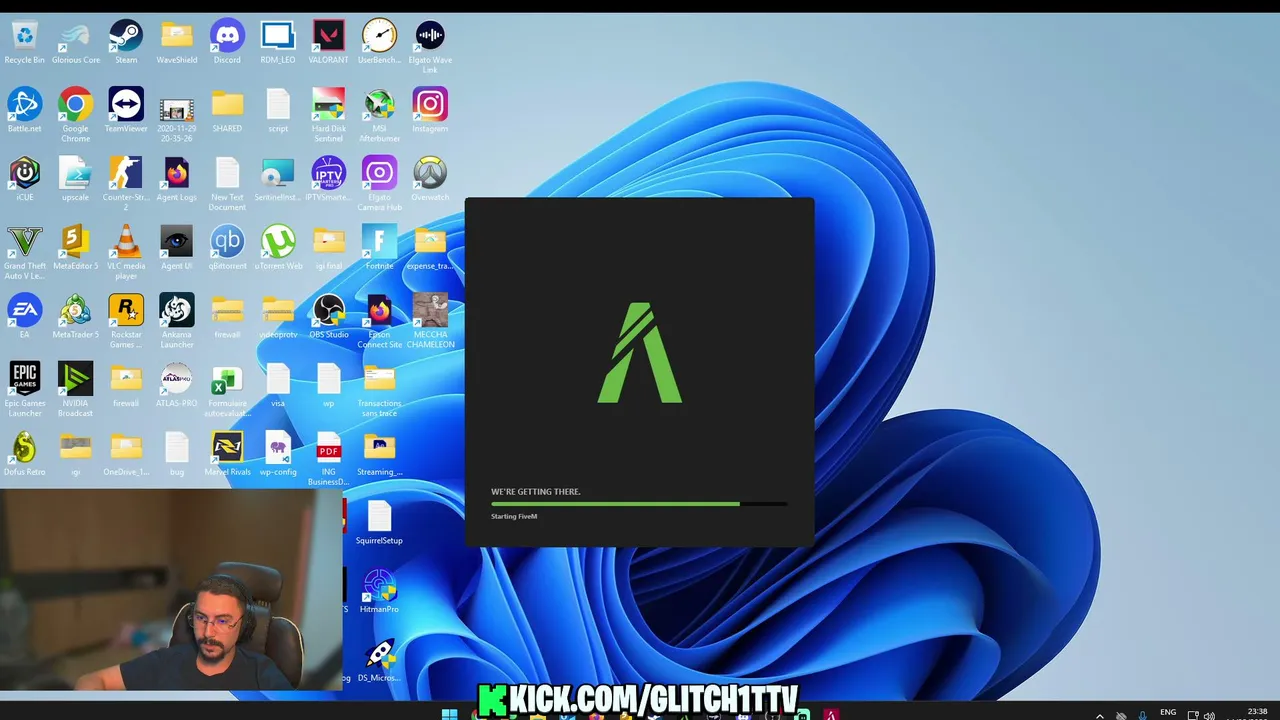Open the IPTV Smarters Pro shortcut
1280x720 pixels.
(328, 173)
